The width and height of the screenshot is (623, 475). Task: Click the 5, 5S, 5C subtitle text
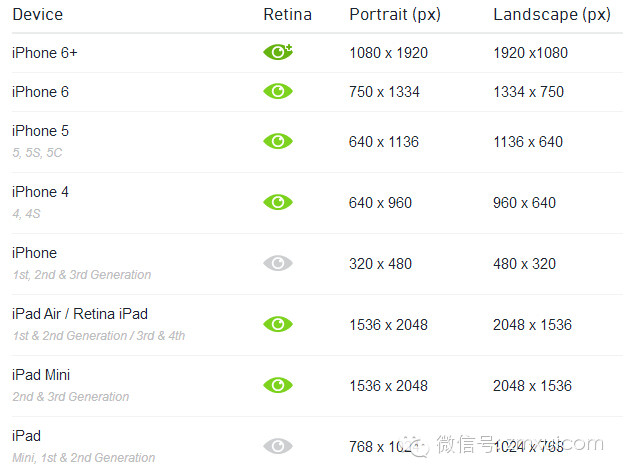point(39,153)
